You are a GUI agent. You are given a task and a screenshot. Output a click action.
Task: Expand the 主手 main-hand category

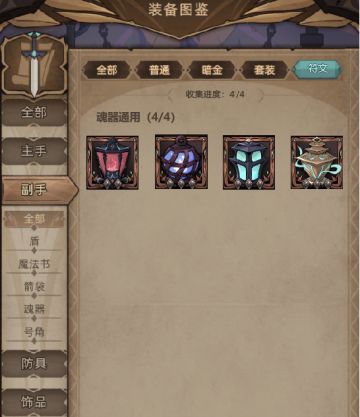point(34,151)
